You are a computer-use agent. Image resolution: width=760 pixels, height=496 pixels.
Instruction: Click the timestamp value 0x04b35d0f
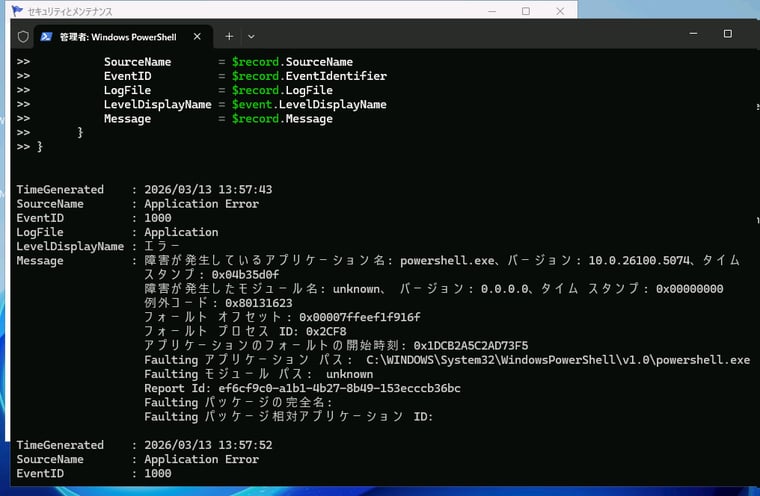click(245, 275)
